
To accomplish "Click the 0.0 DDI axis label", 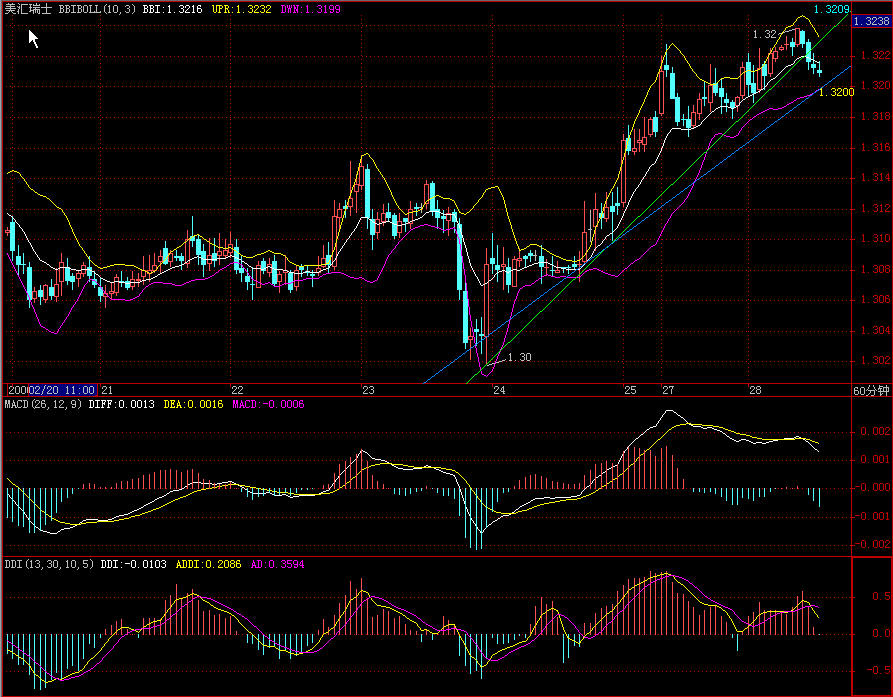I will tap(882, 633).
